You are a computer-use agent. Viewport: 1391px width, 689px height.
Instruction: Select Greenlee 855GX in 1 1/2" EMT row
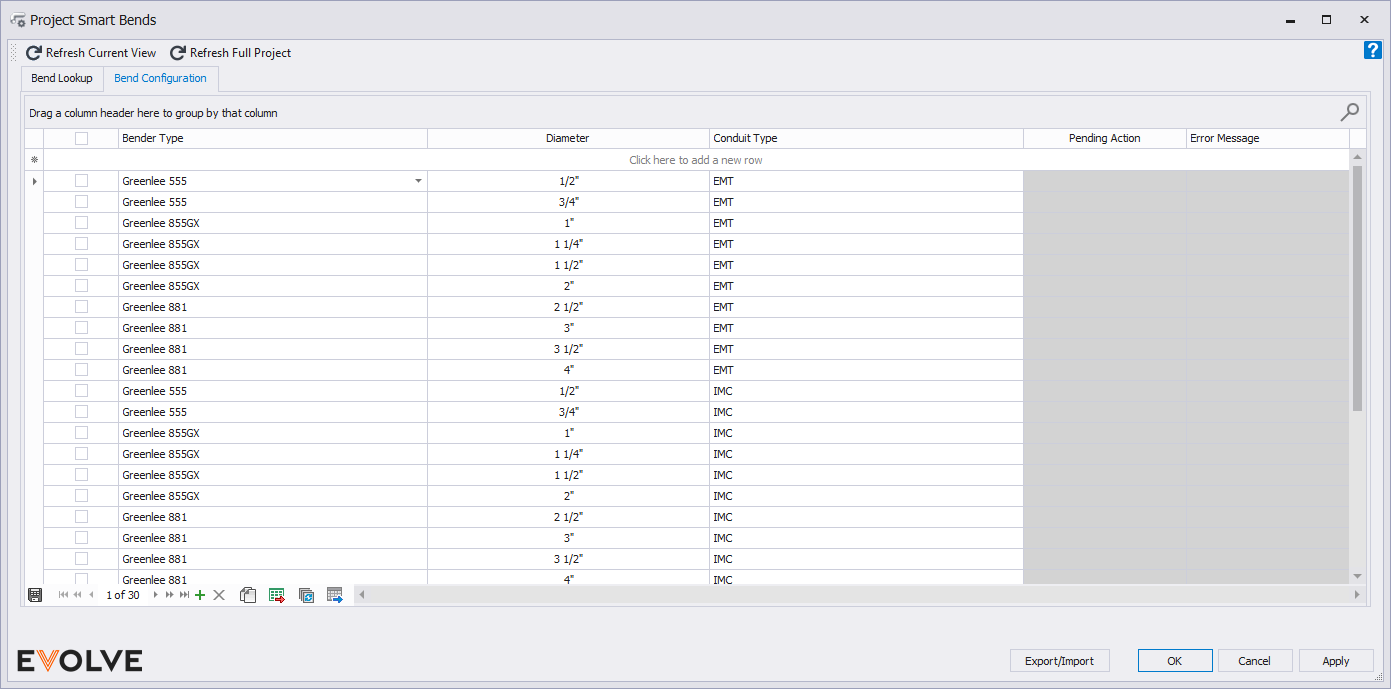[273, 265]
